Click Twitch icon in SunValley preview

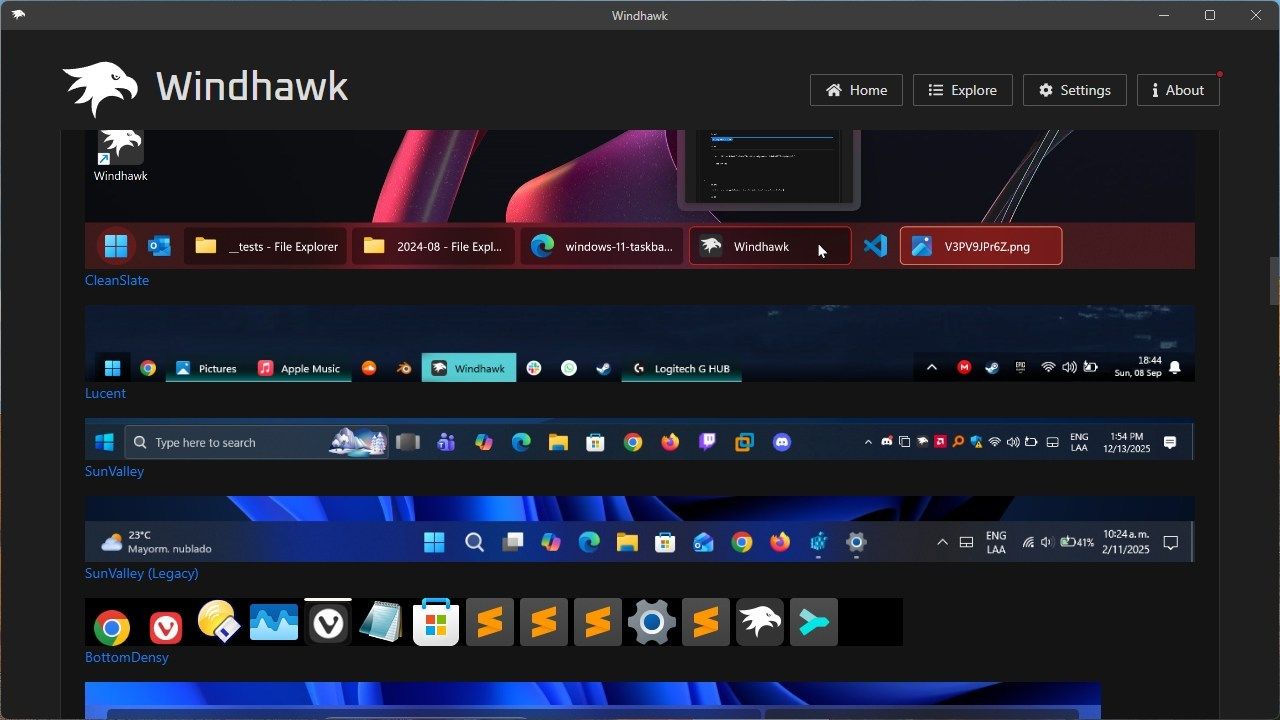[x=707, y=442]
